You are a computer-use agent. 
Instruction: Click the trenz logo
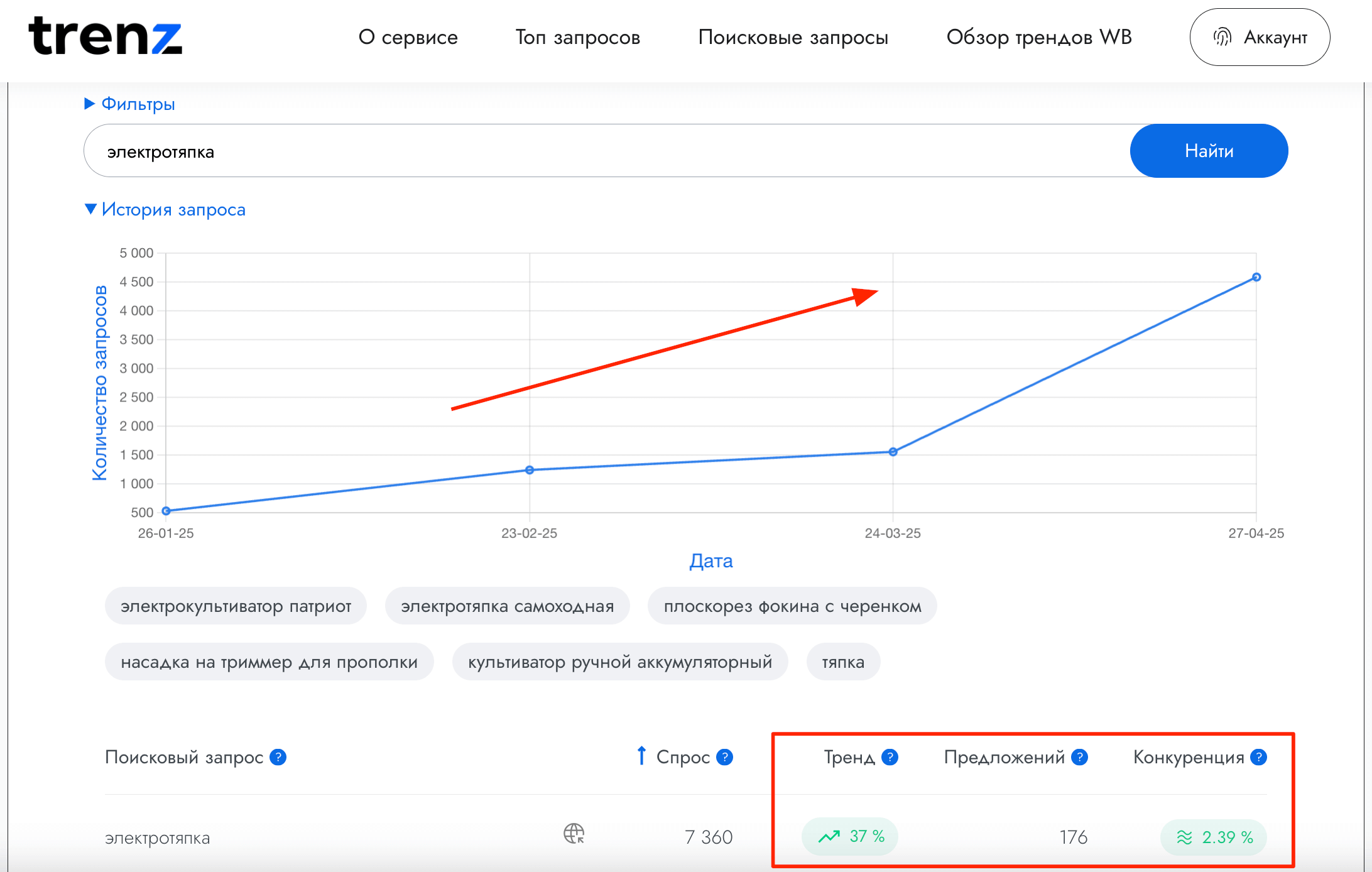coord(105,36)
